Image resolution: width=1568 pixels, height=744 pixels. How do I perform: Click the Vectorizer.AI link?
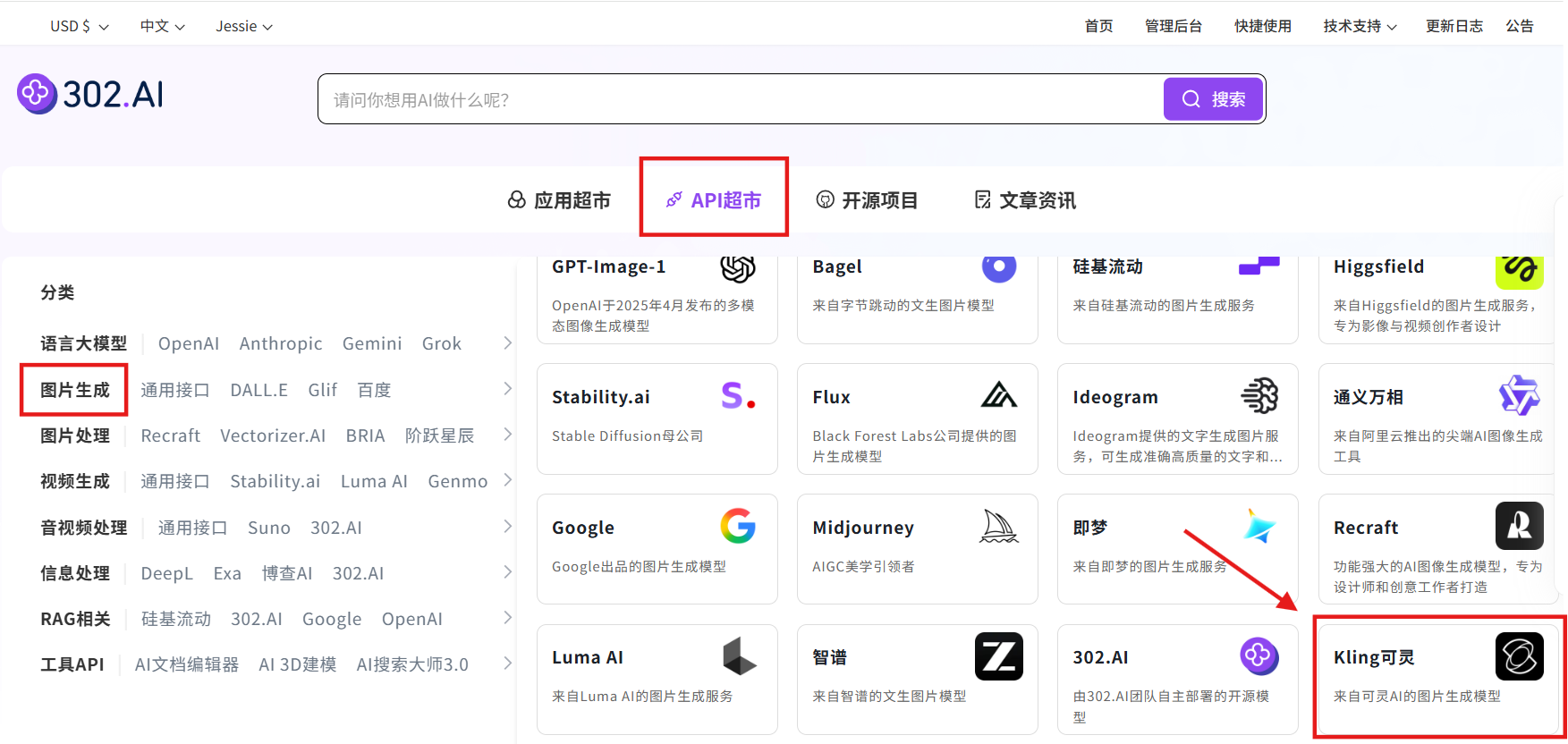click(273, 435)
